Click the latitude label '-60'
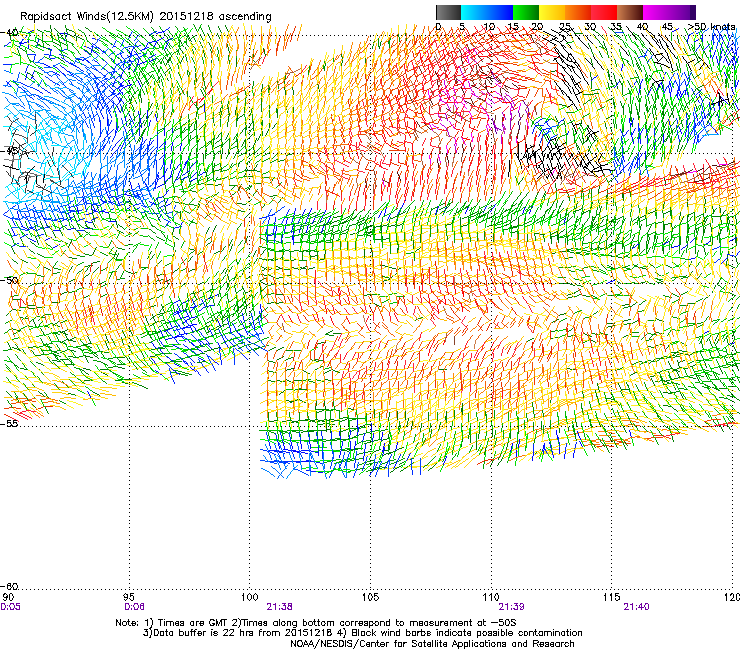 tap(9, 586)
